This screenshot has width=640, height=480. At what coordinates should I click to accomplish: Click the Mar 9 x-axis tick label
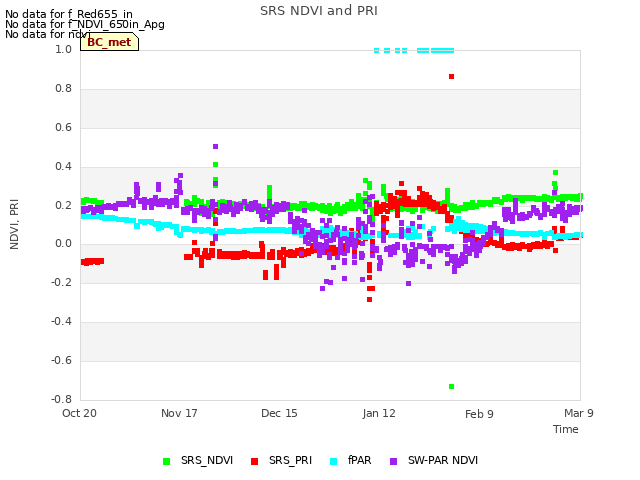[579, 413]
